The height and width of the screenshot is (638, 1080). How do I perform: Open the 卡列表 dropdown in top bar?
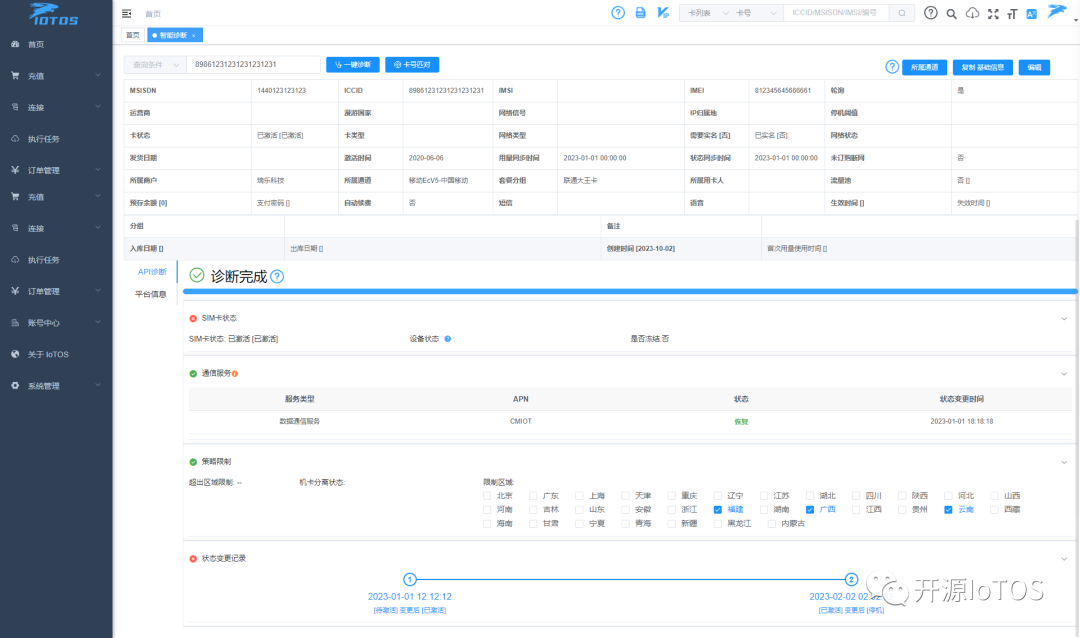(x=707, y=12)
